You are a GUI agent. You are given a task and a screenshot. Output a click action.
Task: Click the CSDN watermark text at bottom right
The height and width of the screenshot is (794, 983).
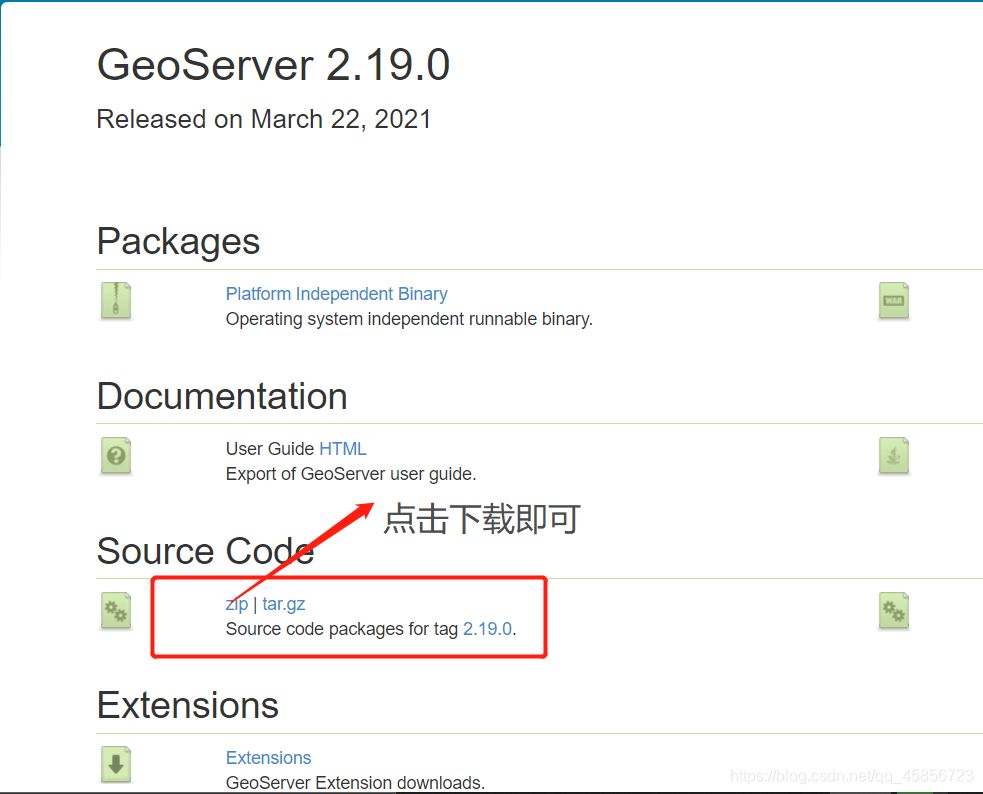coord(851,775)
